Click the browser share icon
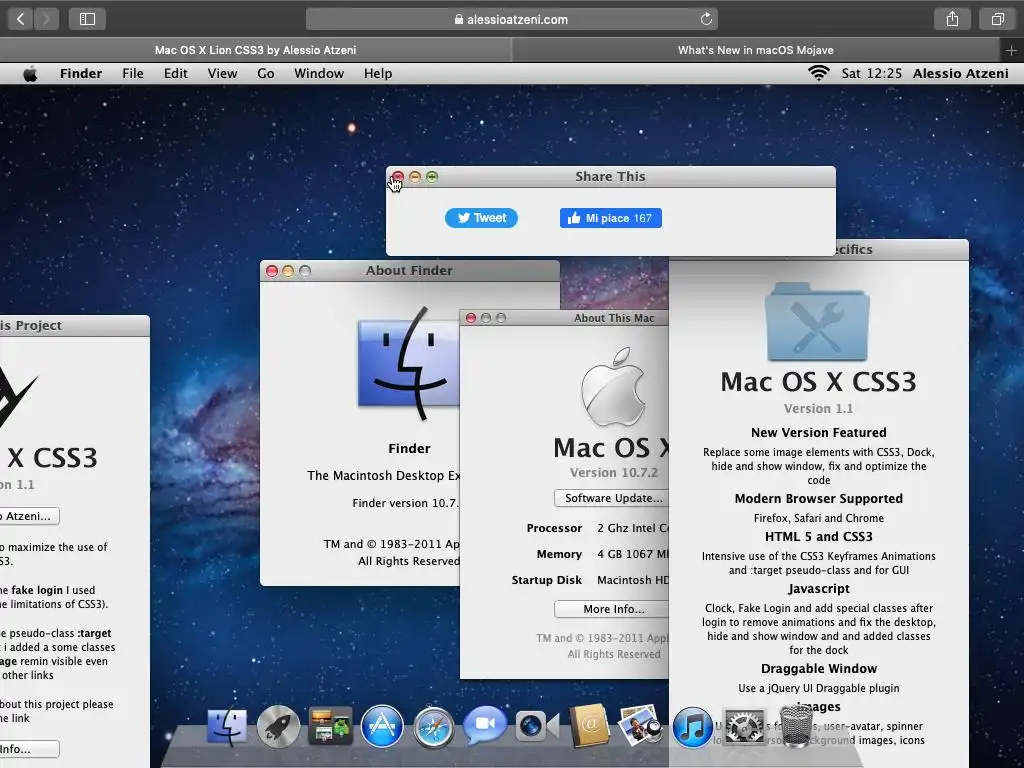This screenshot has width=1024, height=768. (x=952, y=19)
